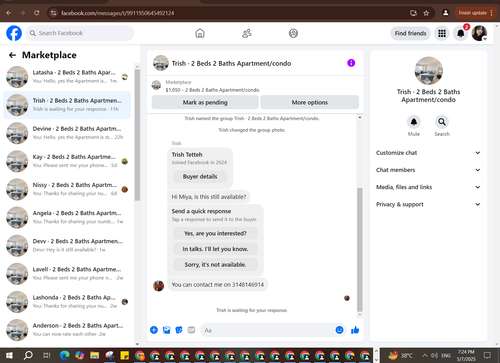Click the chat messages scrollbar
This screenshot has width=500, height=363.
tap(360, 250)
